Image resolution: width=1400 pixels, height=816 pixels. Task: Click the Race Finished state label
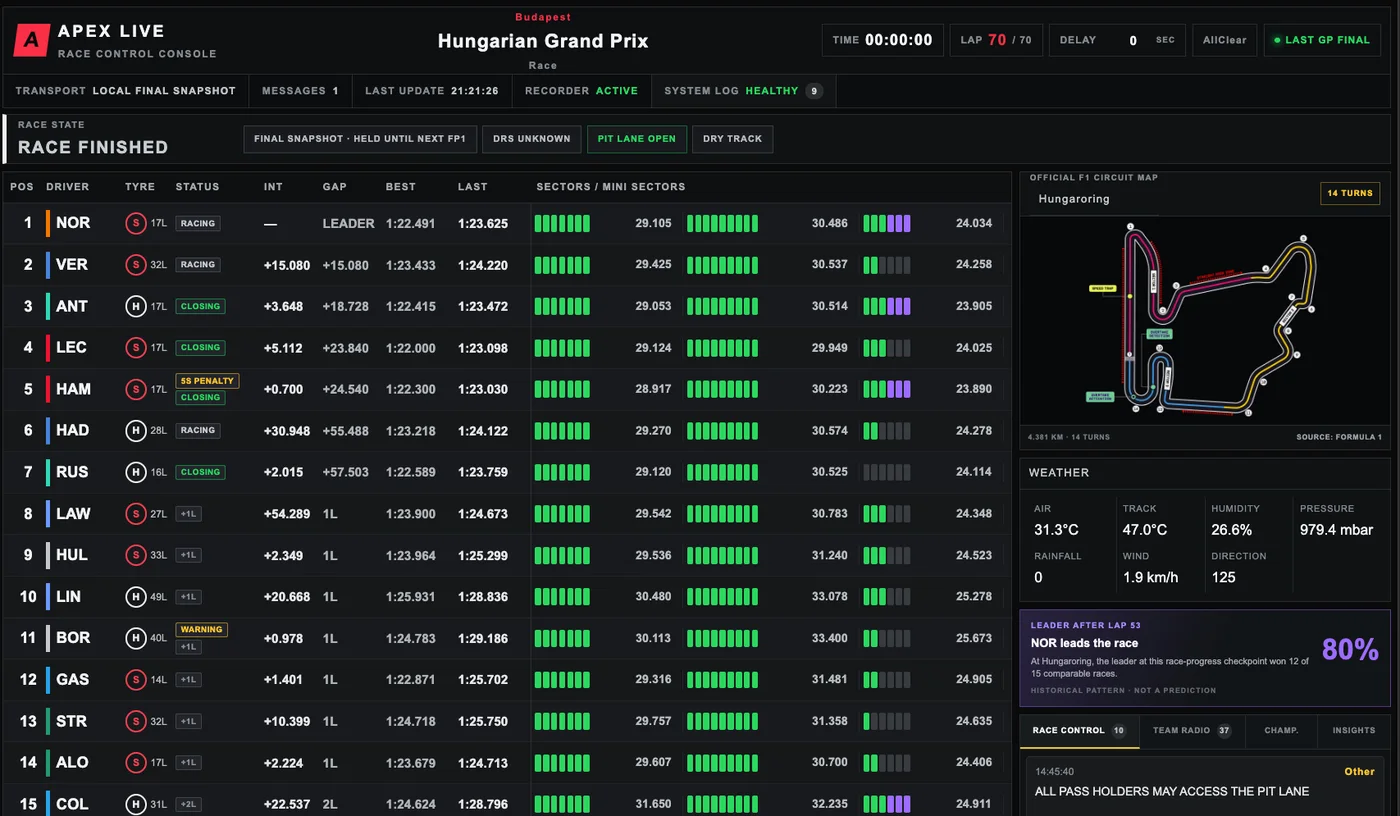[x=93, y=147]
